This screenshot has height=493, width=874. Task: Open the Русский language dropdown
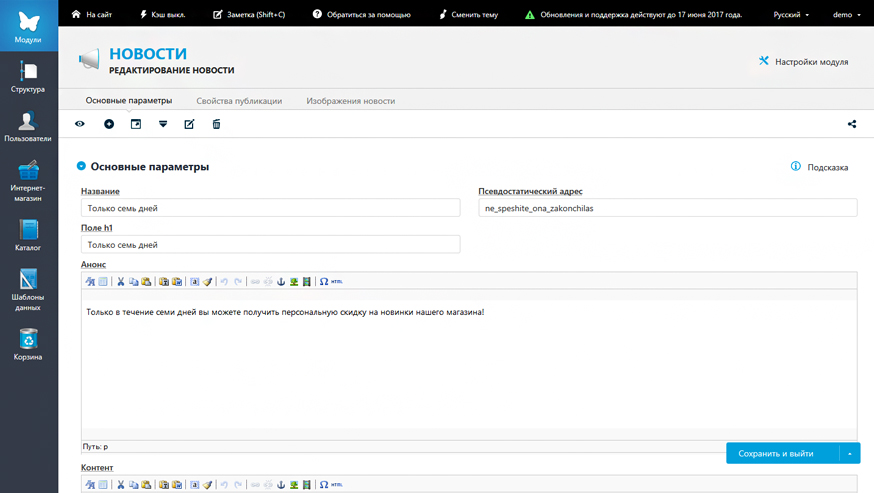tap(791, 14)
